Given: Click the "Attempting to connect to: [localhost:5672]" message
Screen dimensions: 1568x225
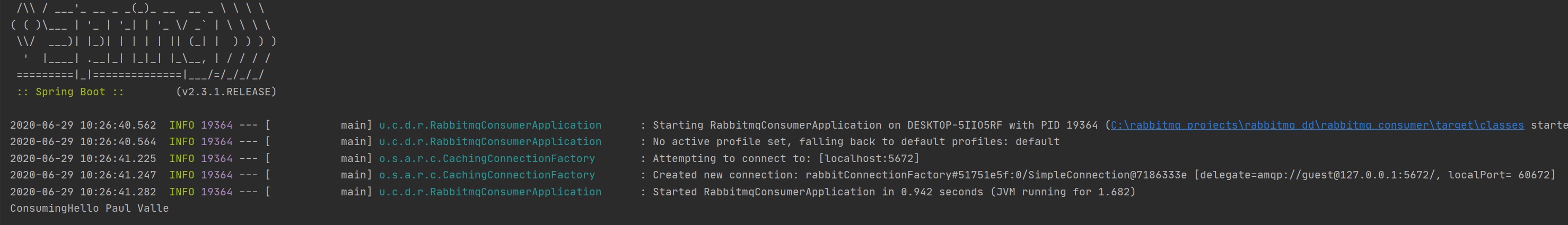Looking at the screenshot, I should (x=785, y=159).
